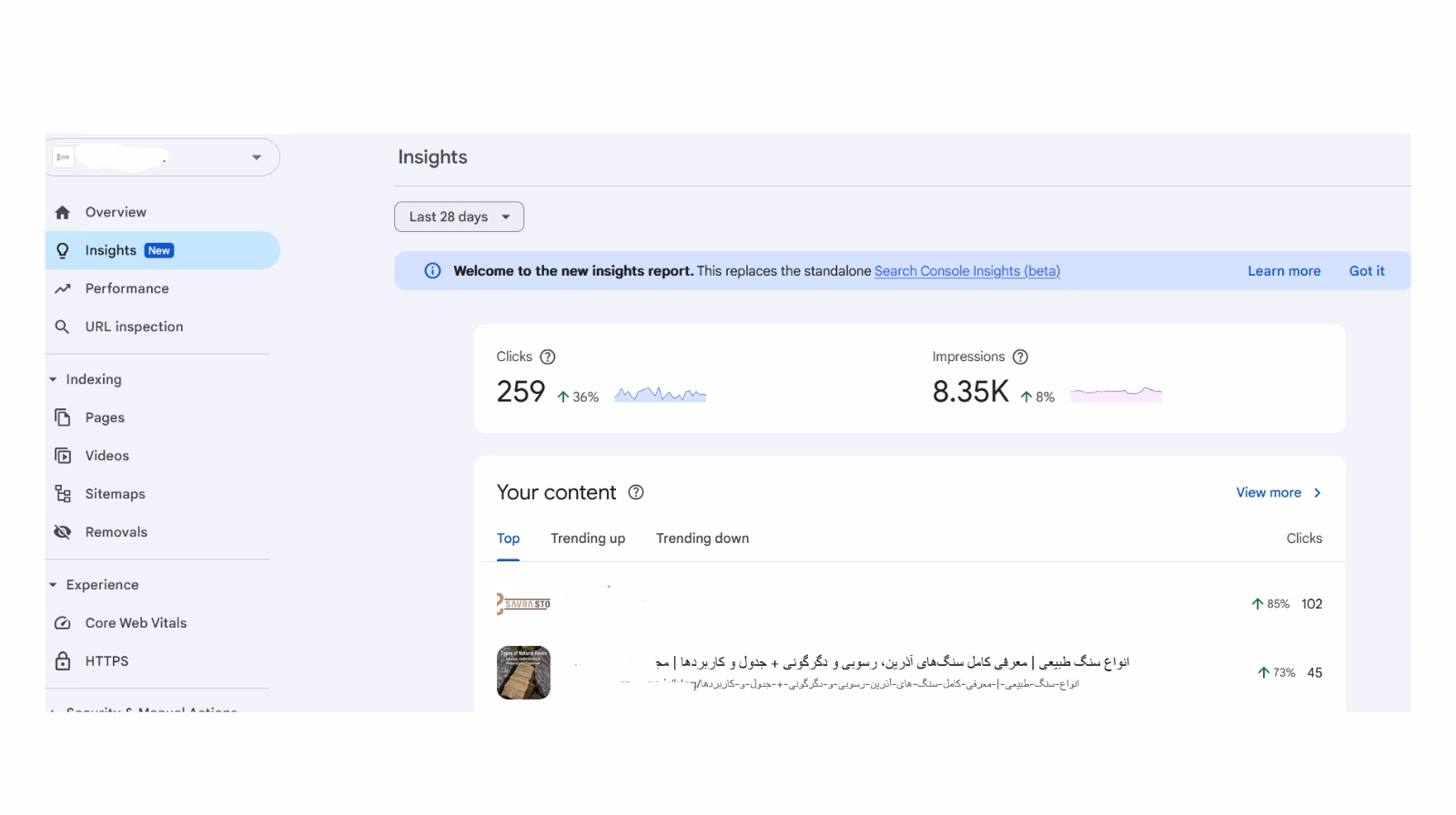Open the Sitemaps report icon
This screenshot has width=1456, height=815.
pos(62,494)
